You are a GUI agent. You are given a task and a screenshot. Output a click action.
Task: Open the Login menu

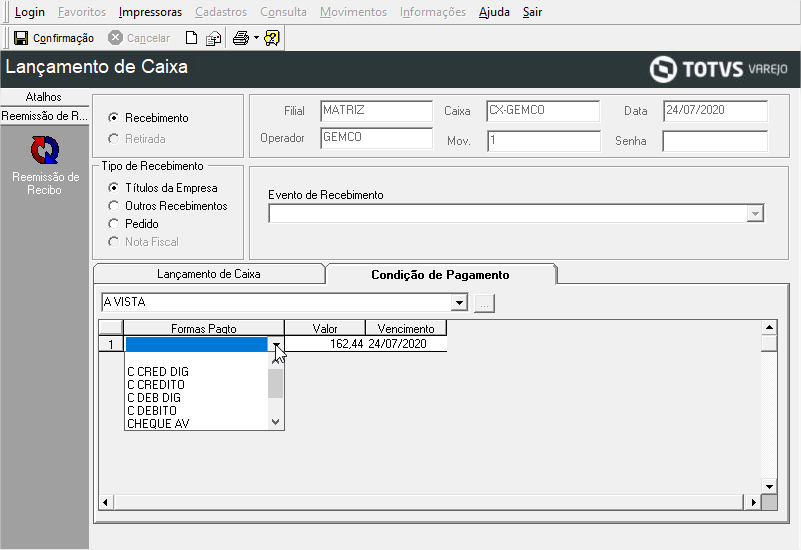tap(30, 12)
